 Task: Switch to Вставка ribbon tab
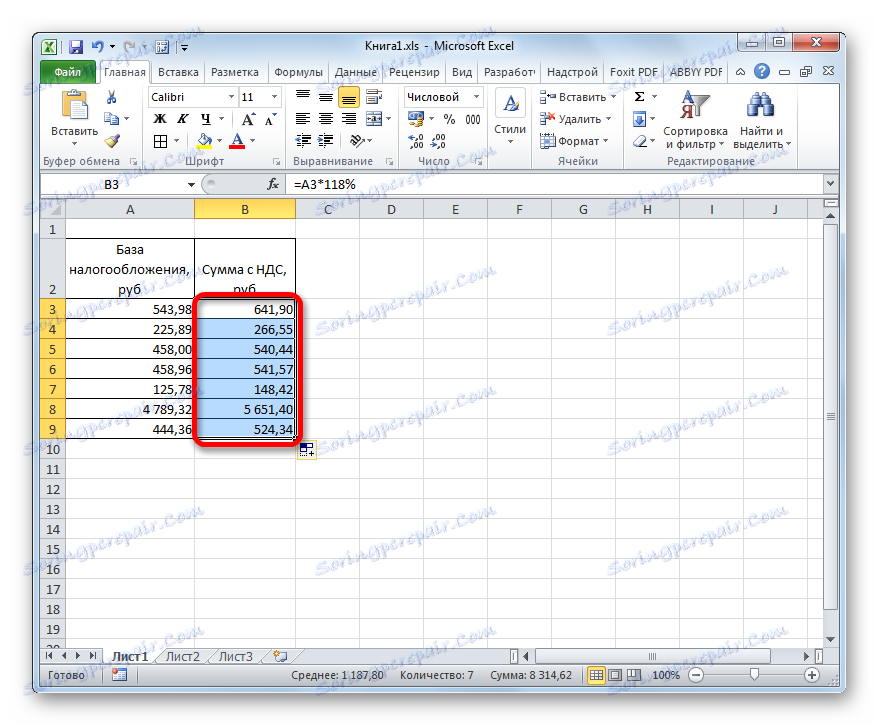point(178,72)
